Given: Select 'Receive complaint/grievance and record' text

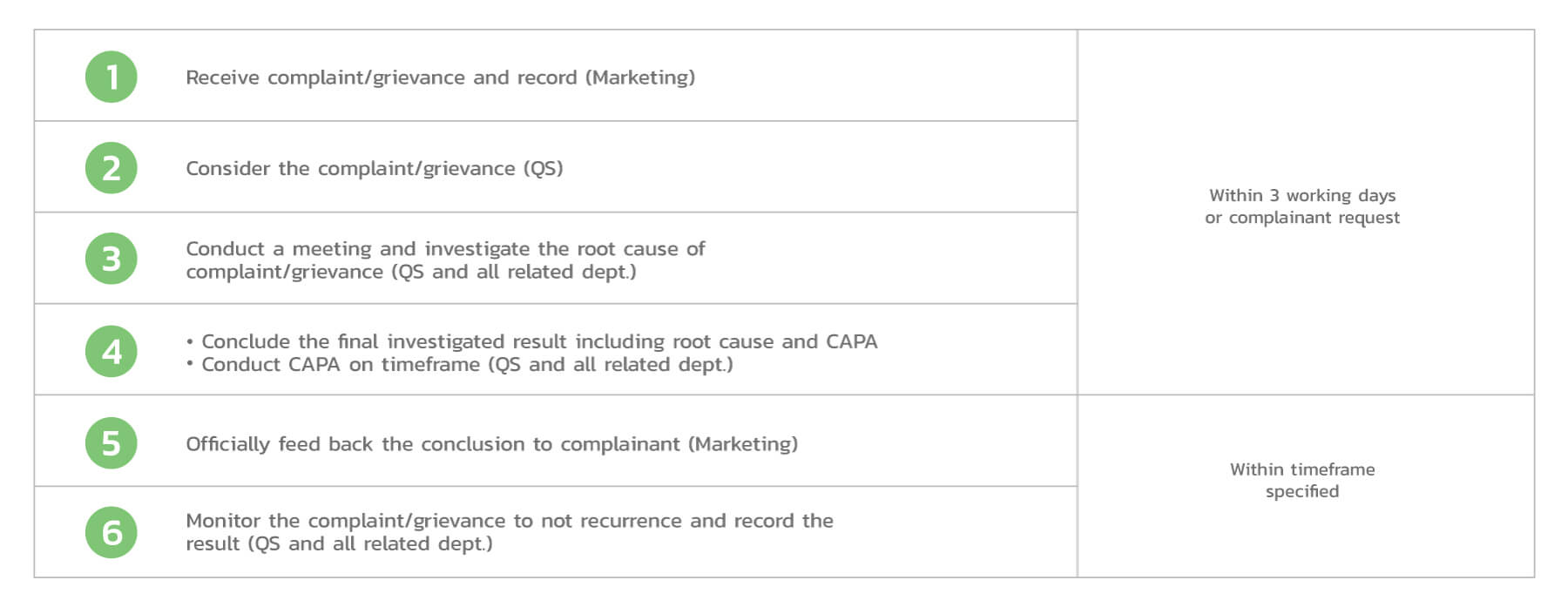Looking at the screenshot, I should (382, 78).
